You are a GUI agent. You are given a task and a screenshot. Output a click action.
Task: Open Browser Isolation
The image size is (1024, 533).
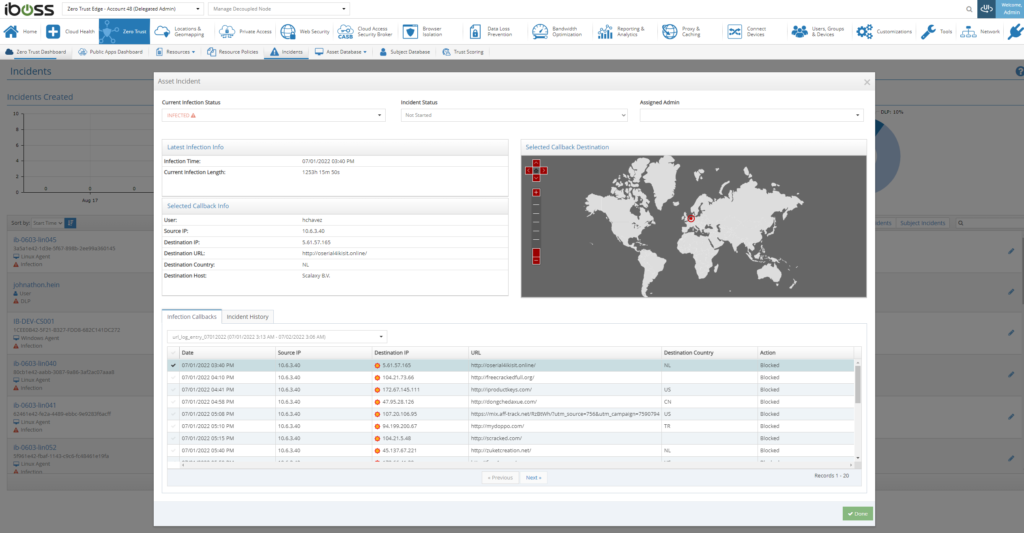coord(423,31)
